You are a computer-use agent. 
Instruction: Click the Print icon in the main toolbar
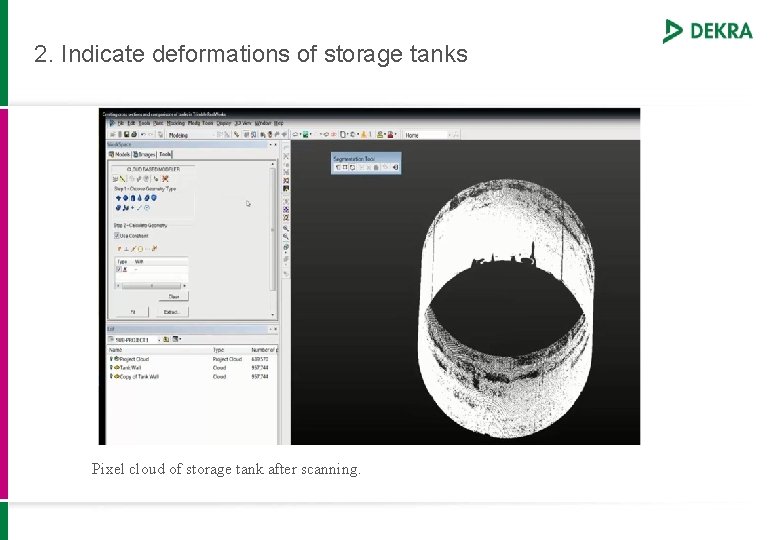point(134,134)
